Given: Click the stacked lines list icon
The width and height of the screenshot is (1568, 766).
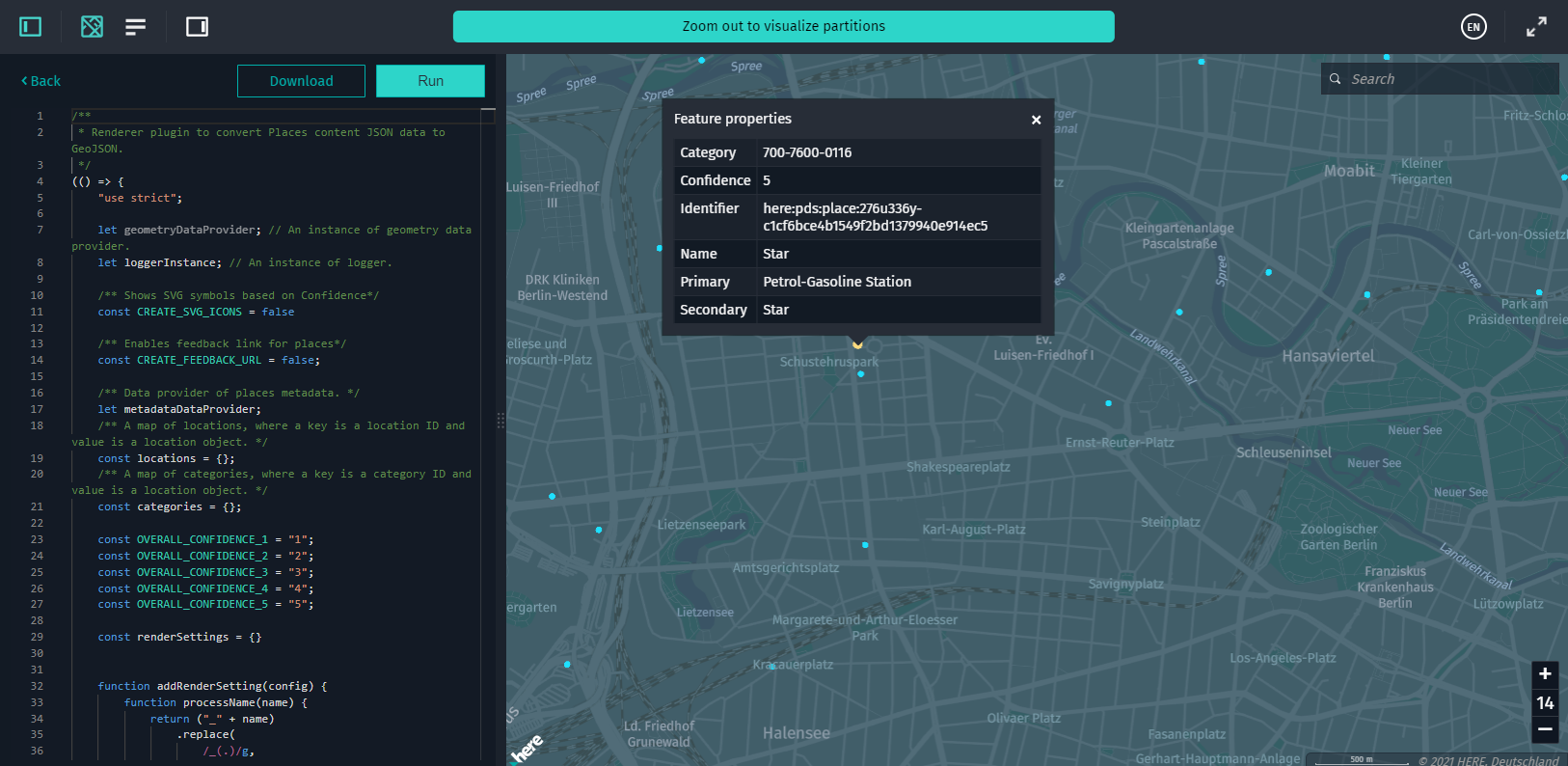Looking at the screenshot, I should 136,26.
